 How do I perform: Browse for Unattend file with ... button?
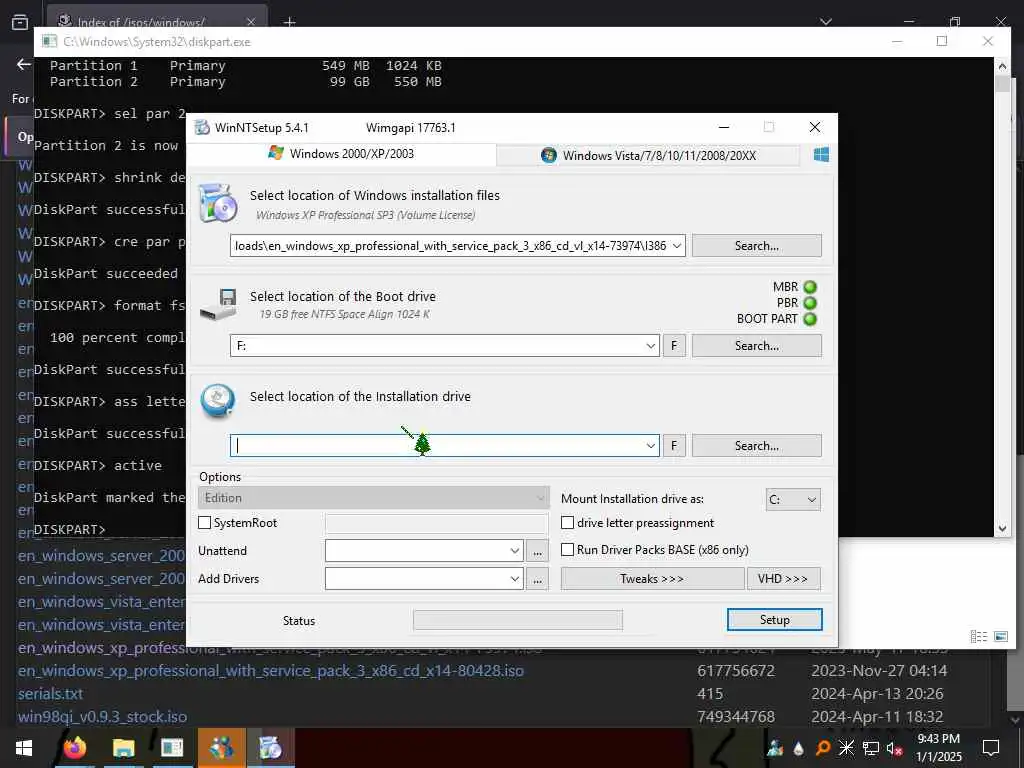[x=537, y=551]
